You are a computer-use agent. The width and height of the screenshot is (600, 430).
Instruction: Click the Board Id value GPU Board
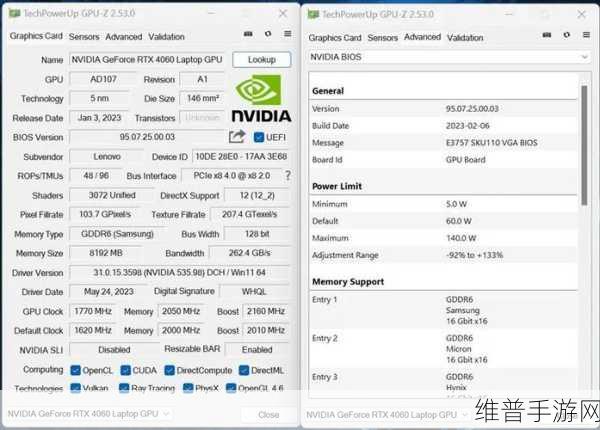[x=466, y=160]
